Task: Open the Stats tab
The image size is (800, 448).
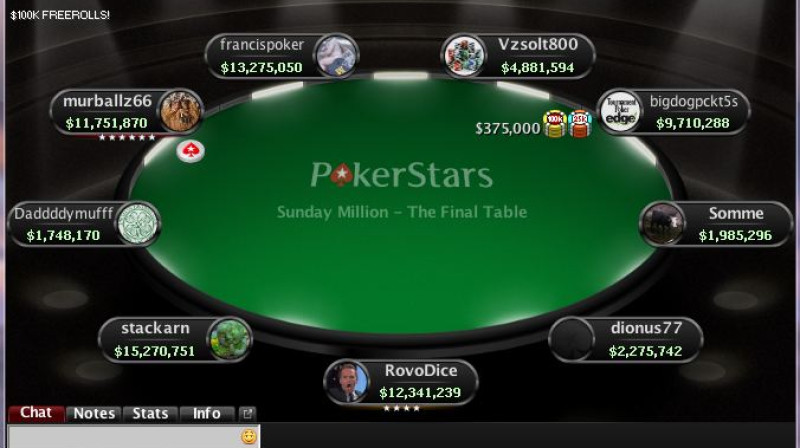Action: (x=150, y=413)
